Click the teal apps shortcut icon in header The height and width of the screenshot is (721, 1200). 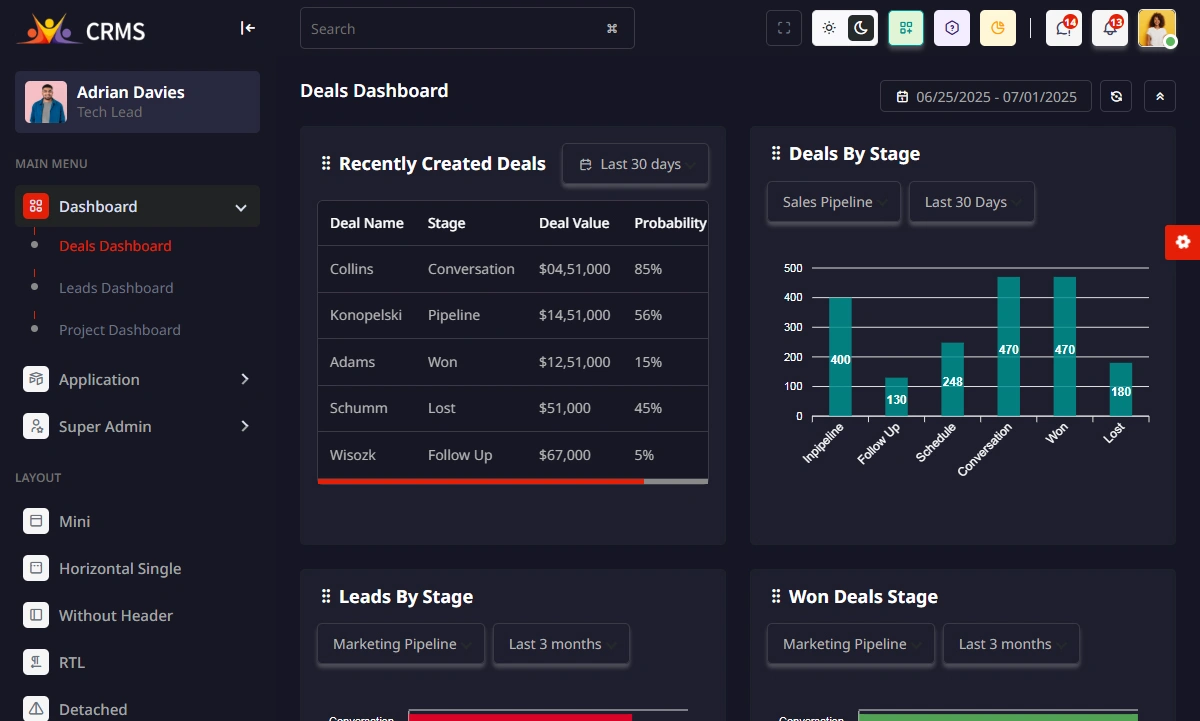(x=905, y=28)
